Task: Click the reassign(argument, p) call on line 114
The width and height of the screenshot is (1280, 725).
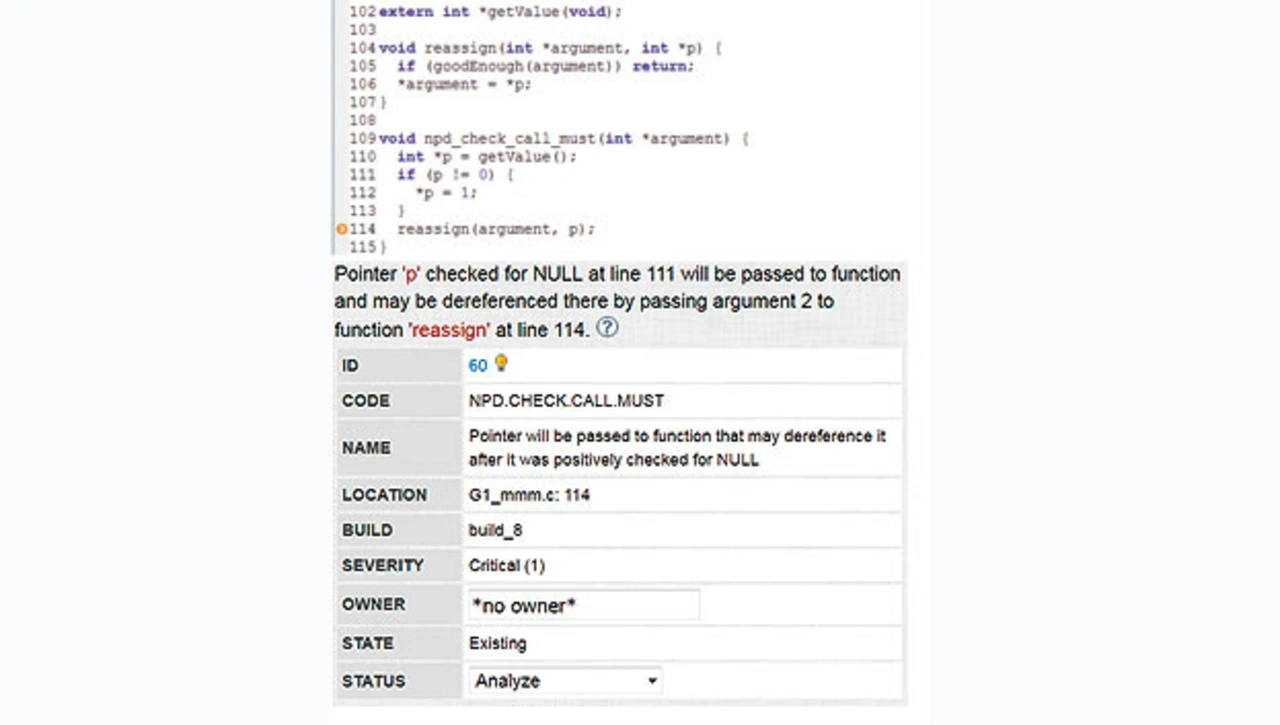Action: pyautogui.click(x=495, y=230)
